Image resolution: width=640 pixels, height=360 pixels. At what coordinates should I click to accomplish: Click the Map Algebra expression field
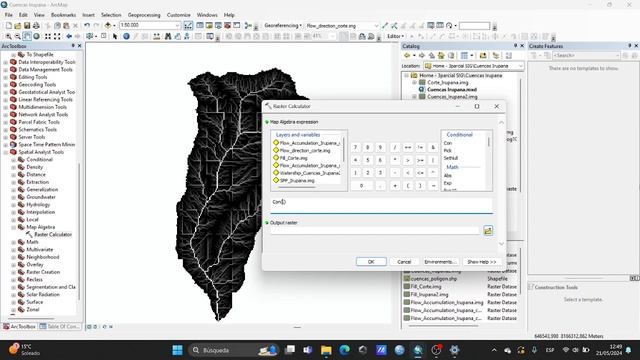click(381, 205)
